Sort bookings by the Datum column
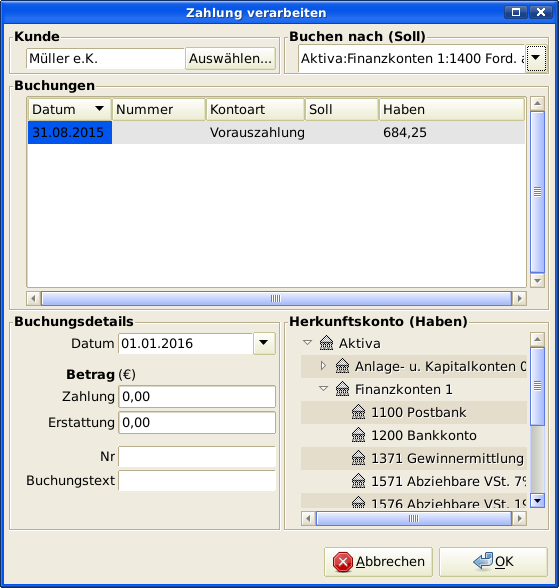The width and height of the screenshot is (559, 588). click(70, 110)
